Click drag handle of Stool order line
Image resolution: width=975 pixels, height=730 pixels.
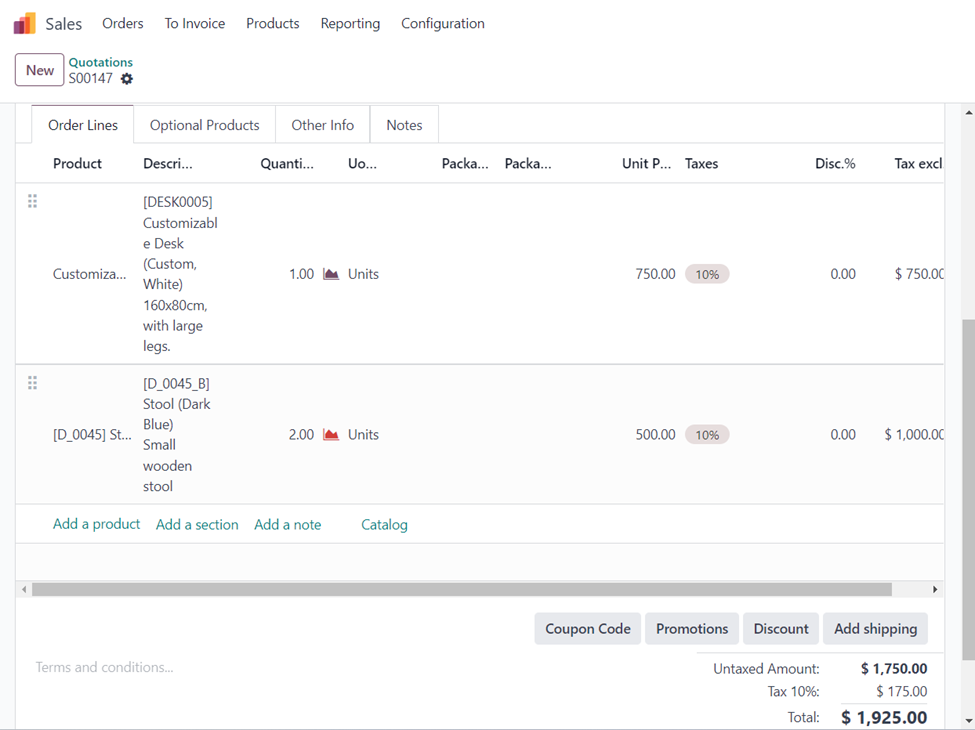click(x=32, y=383)
